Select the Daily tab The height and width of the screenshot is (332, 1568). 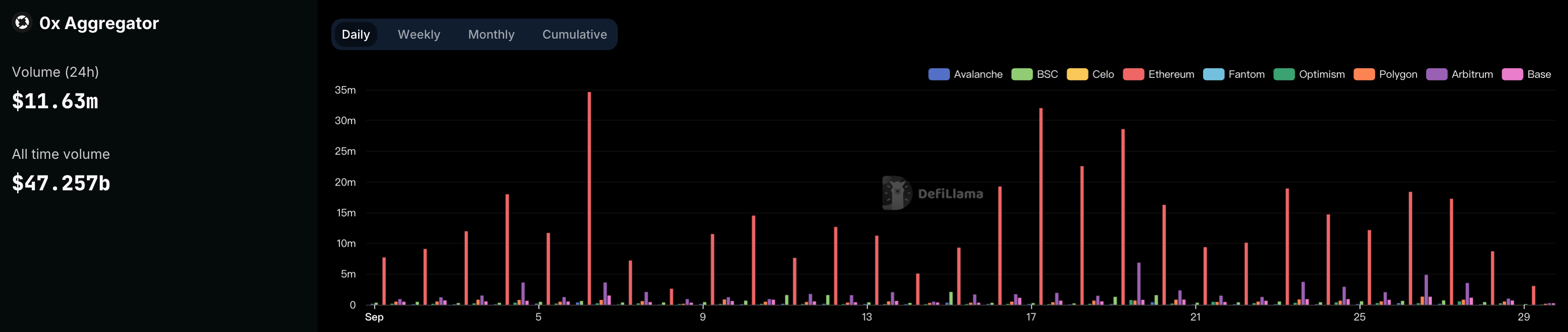click(356, 35)
